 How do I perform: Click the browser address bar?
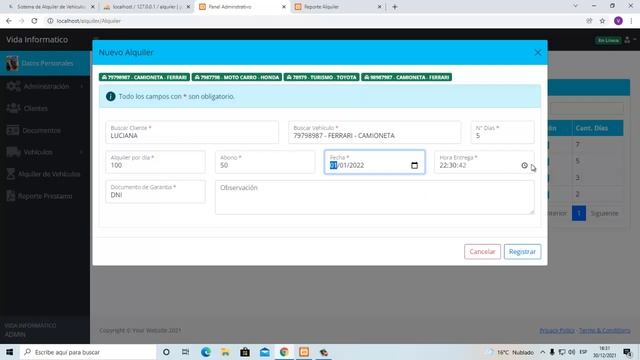click(x=310, y=21)
